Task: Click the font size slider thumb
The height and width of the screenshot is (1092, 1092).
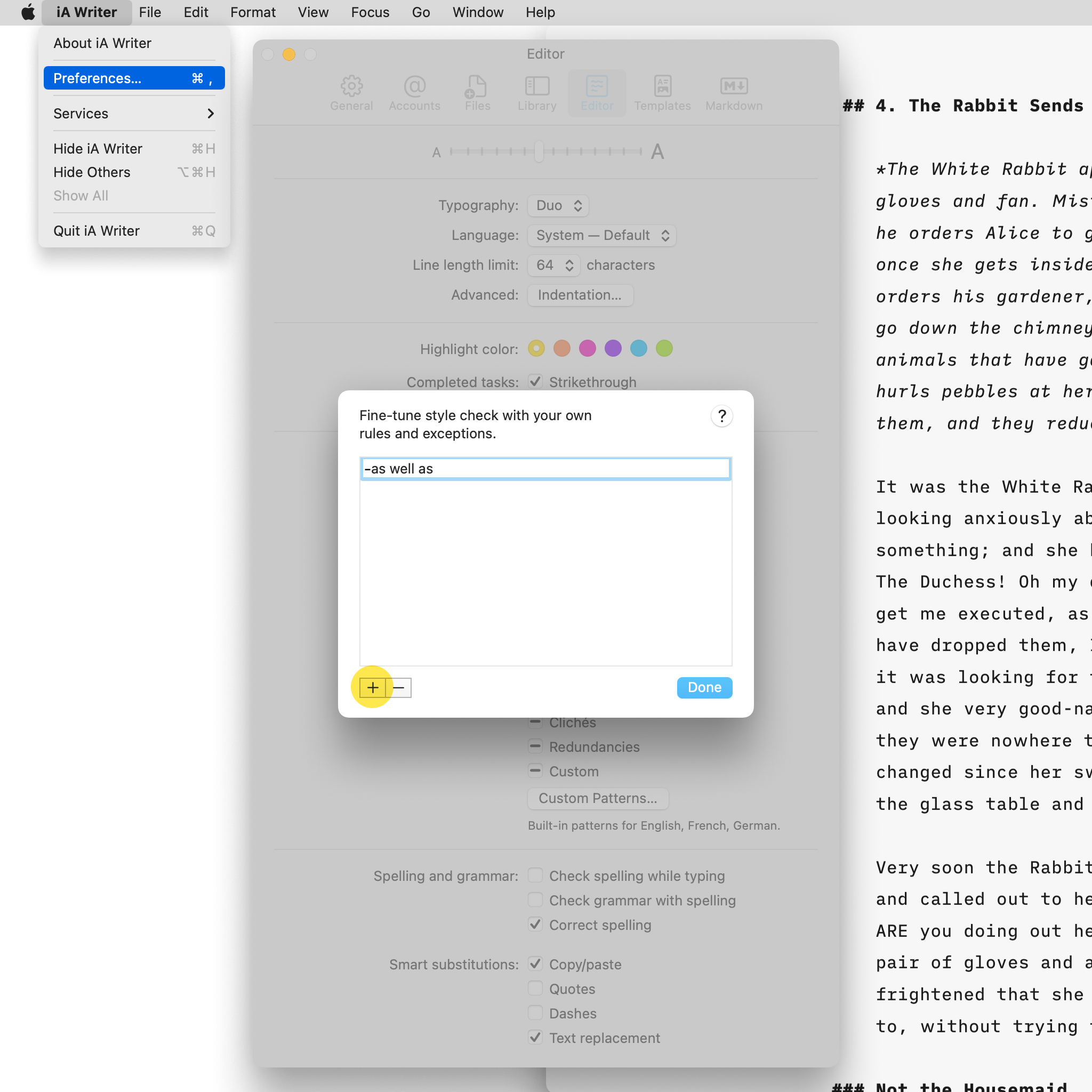Action: (539, 151)
